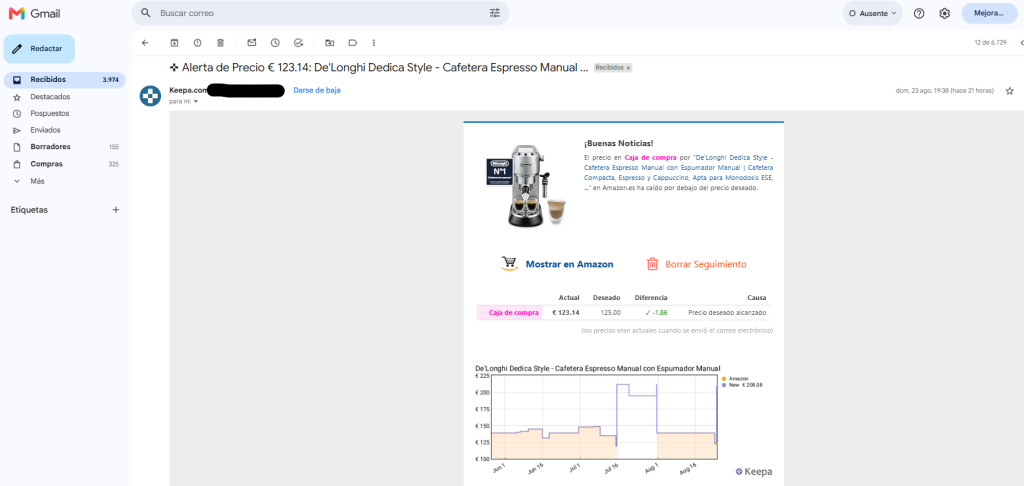Expand recipient details arrow next to para mí

coord(195,102)
